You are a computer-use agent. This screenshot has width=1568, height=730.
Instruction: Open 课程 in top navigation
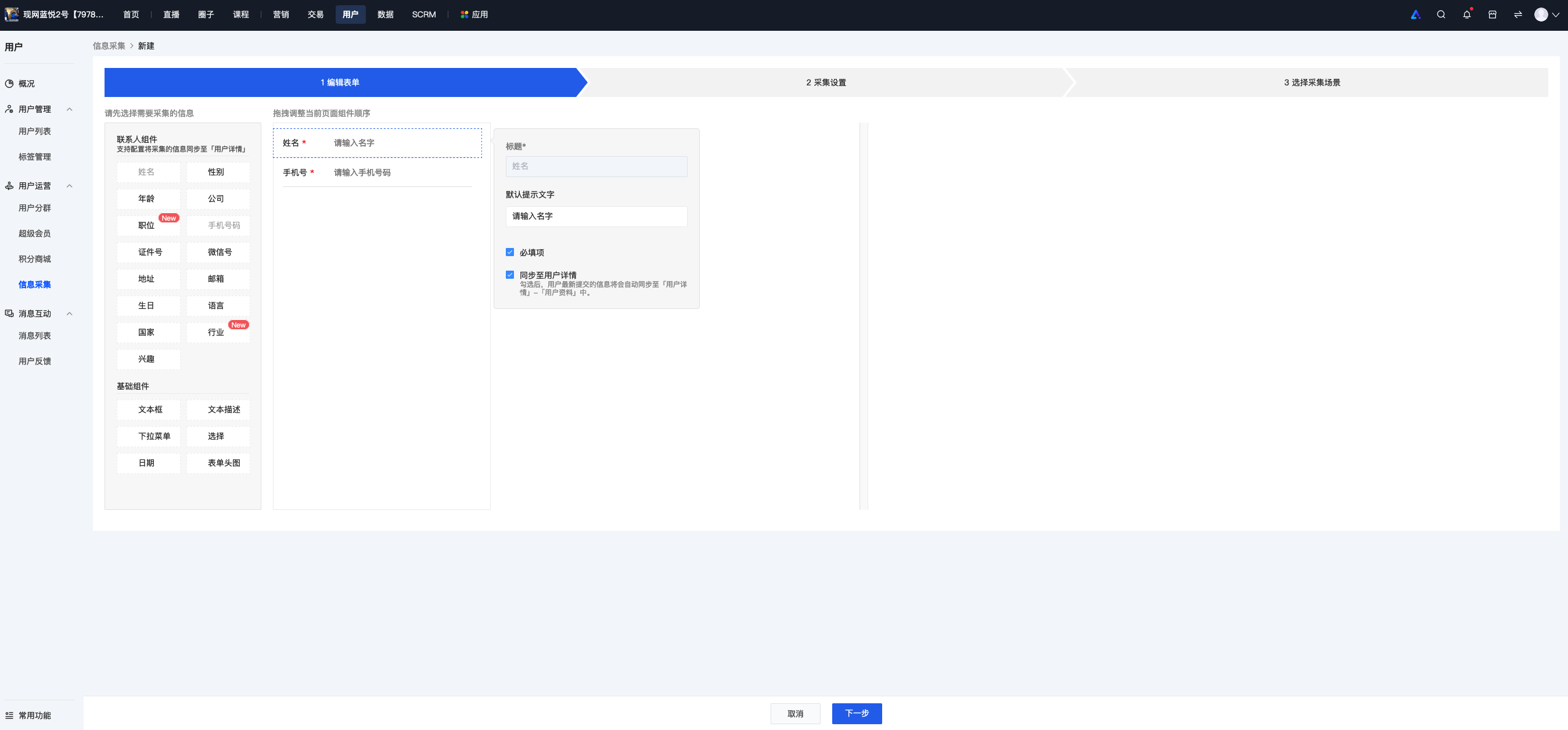pos(240,15)
